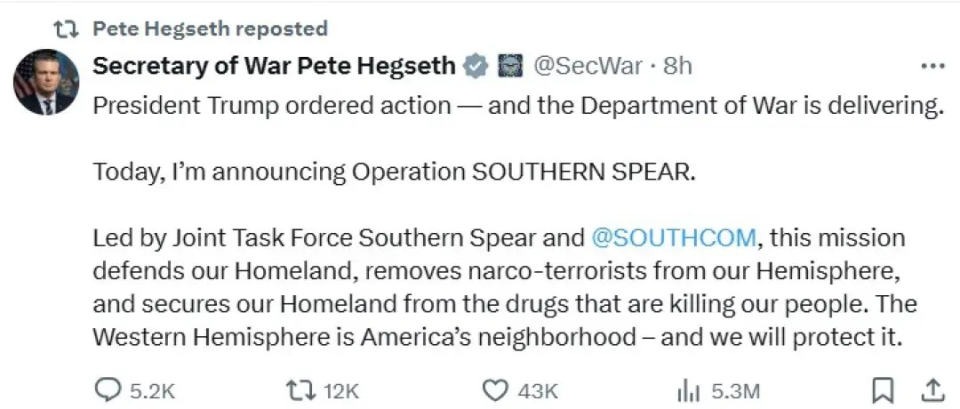Click the share upload arrow icon

(x=931, y=389)
